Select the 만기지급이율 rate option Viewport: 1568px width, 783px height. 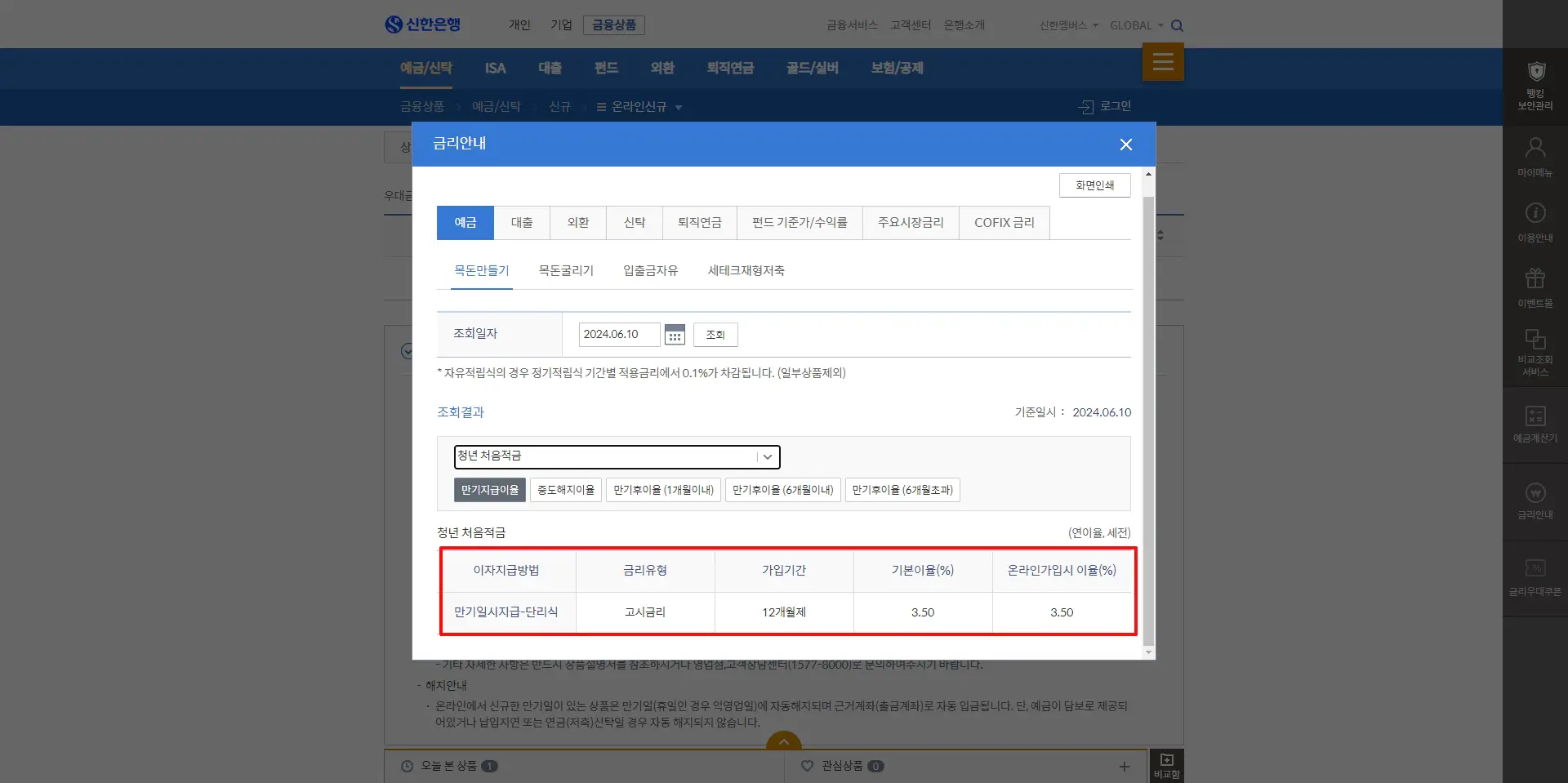[490, 490]
